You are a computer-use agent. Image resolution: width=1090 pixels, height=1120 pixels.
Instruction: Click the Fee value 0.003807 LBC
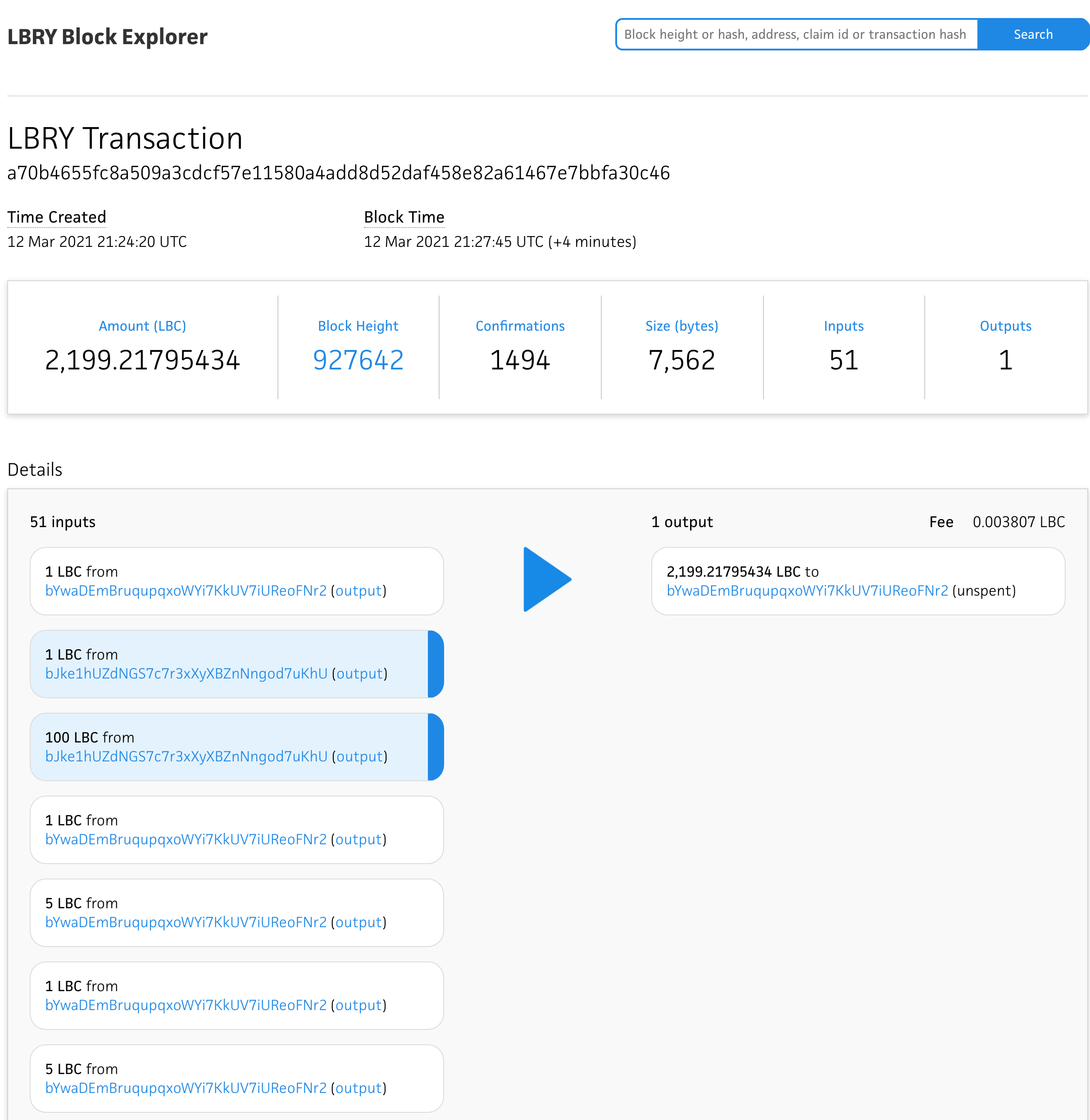pyautogui.click(x=1018, y=522)
